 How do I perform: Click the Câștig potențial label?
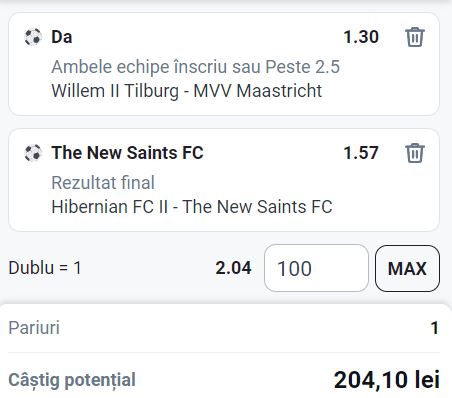point(72,380)
